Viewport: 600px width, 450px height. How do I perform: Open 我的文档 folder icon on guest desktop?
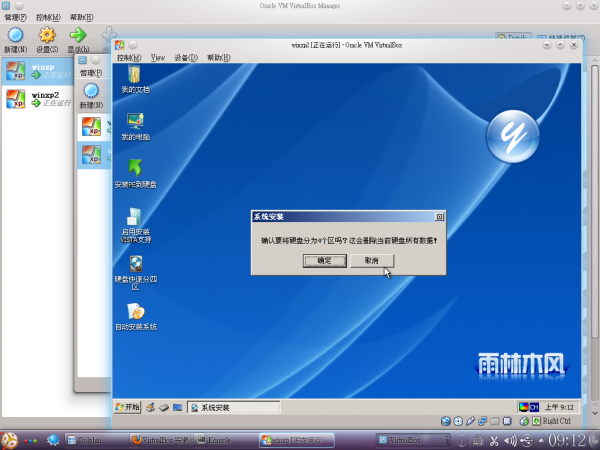pos(135,79)
